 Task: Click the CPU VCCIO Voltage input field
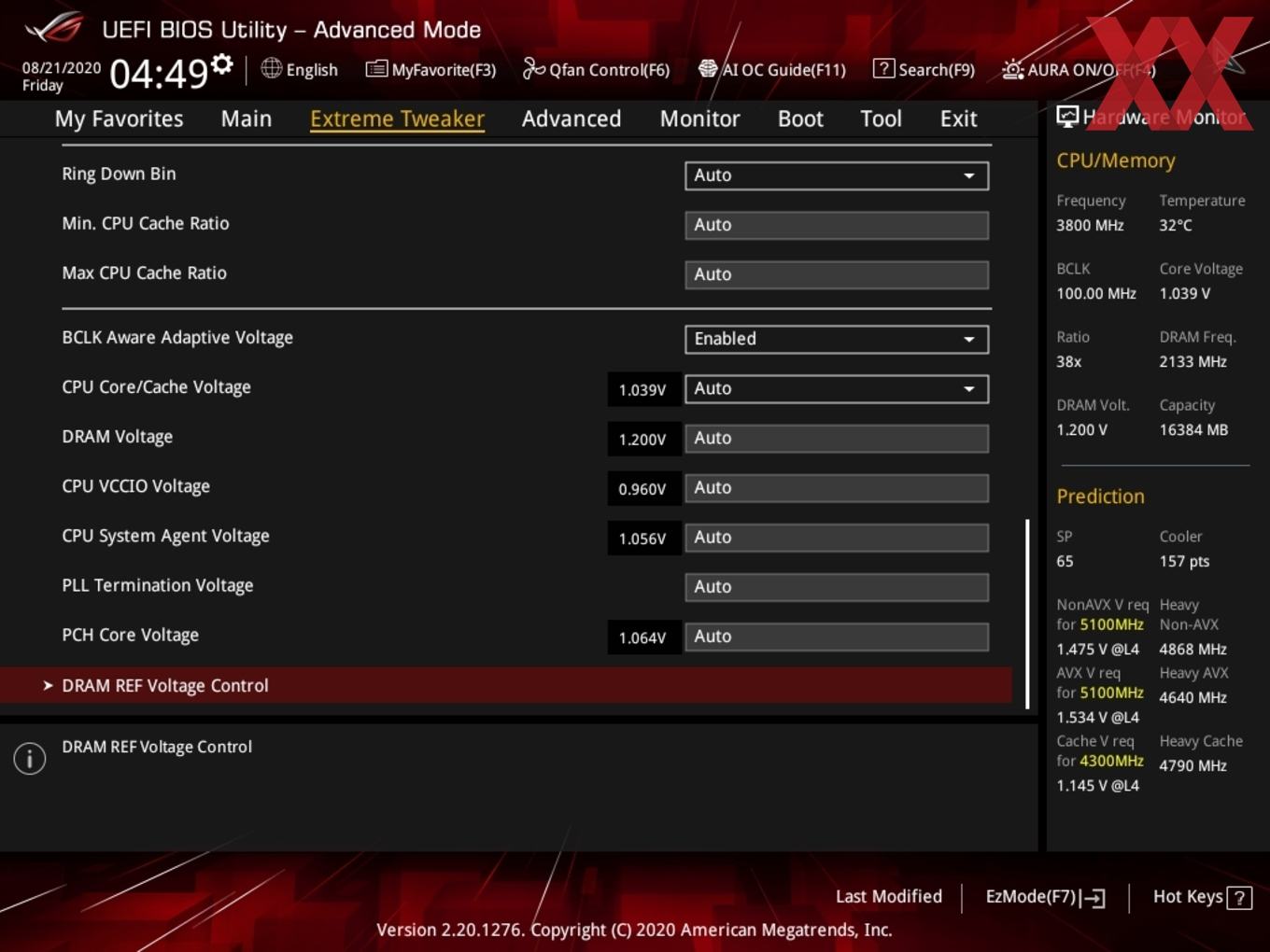click(837, 487)
